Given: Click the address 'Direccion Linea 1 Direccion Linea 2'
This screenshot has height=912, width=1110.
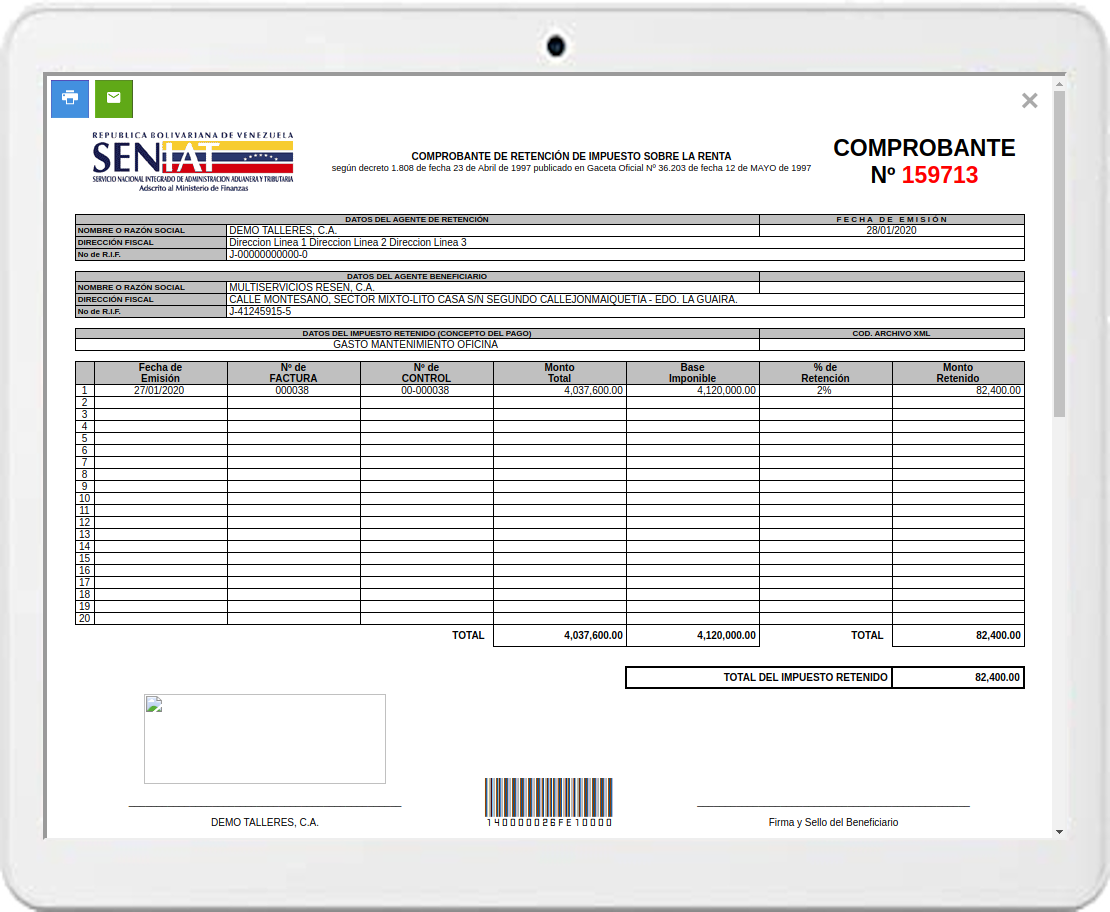Looking at the screenshot, I should 348,242.
